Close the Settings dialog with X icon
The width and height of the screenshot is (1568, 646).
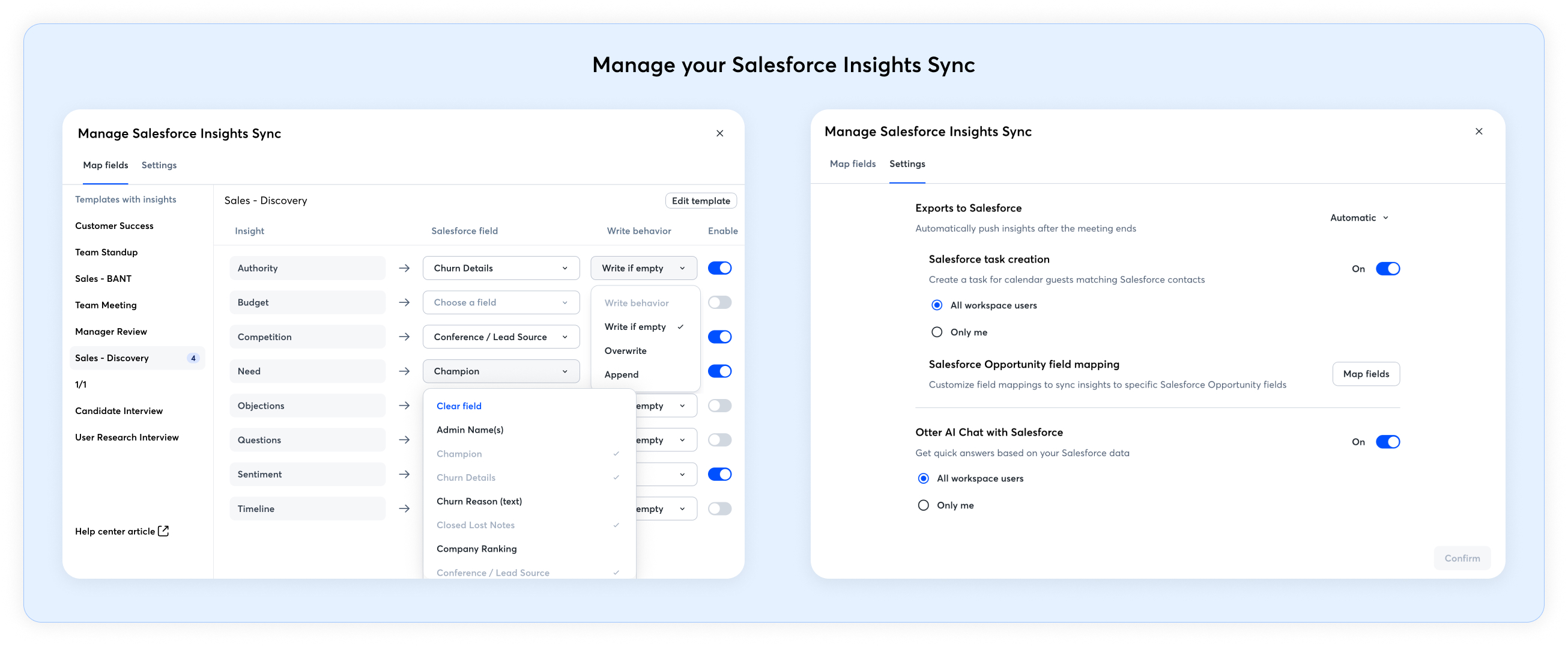point(1479,132)
